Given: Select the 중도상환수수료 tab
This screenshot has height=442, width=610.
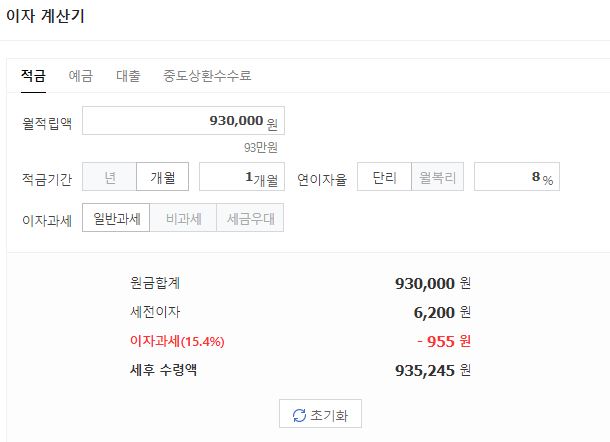Looking at the screenshot, I should pos(207,76).
